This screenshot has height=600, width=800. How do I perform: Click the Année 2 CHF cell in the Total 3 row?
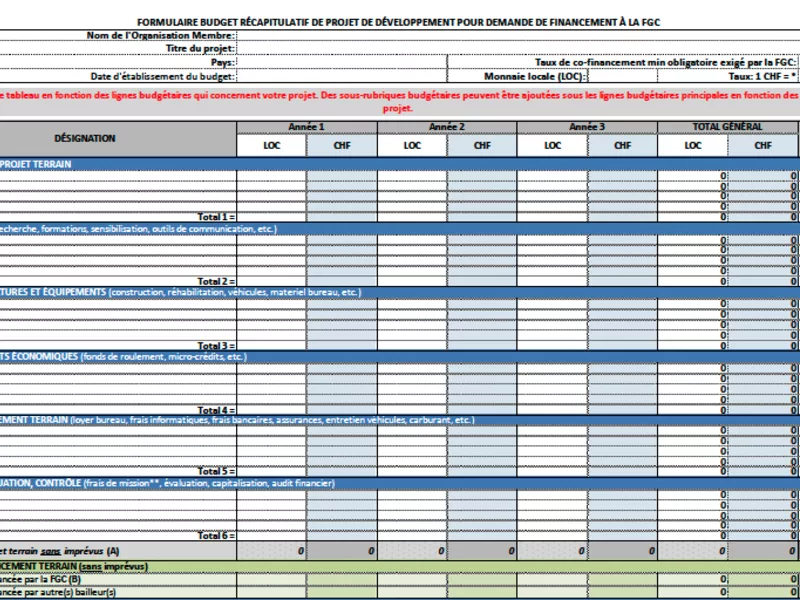[x=482, y=345]
